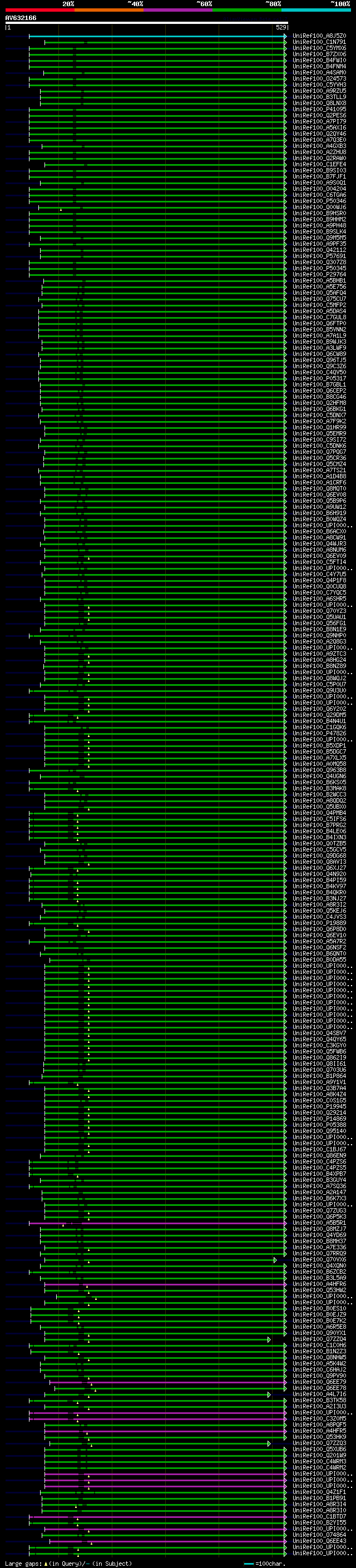Click the 'Large gaps' legend text
Image resolution: width=356 pixels, height=1568 pixels.
[x=23, y=1564]
